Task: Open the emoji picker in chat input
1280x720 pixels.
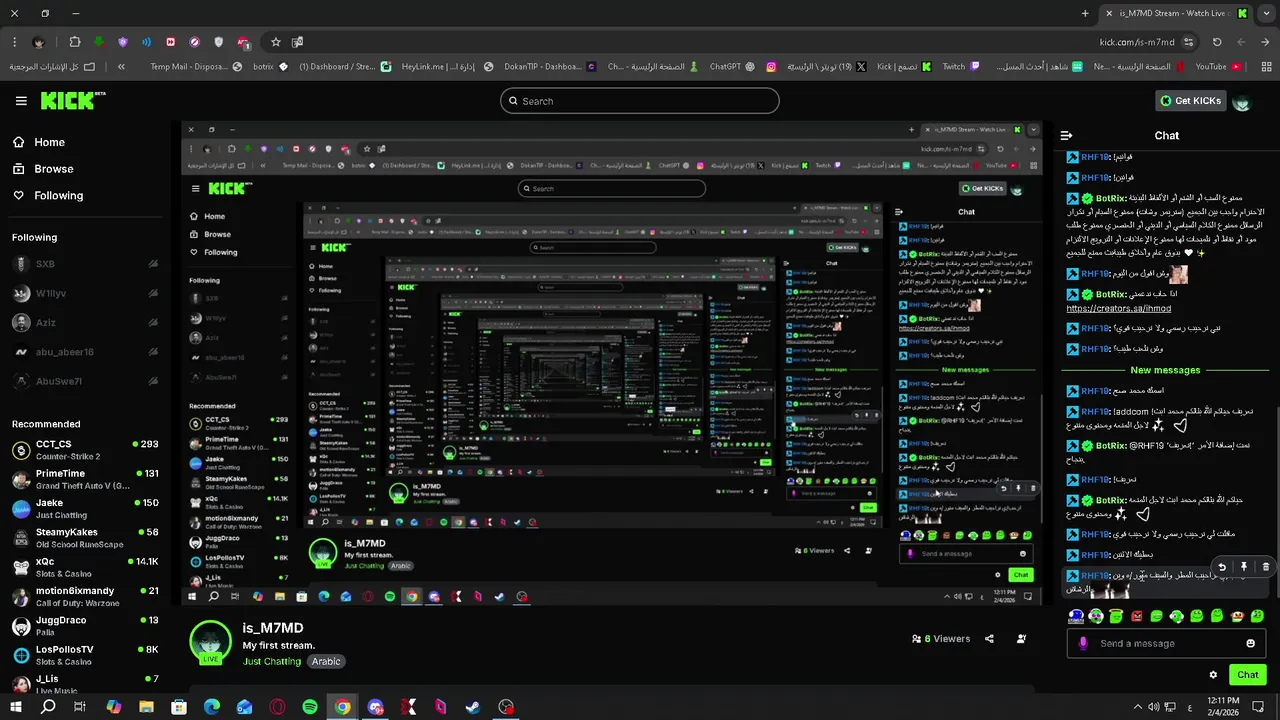Action: (x=1250, y=643)
